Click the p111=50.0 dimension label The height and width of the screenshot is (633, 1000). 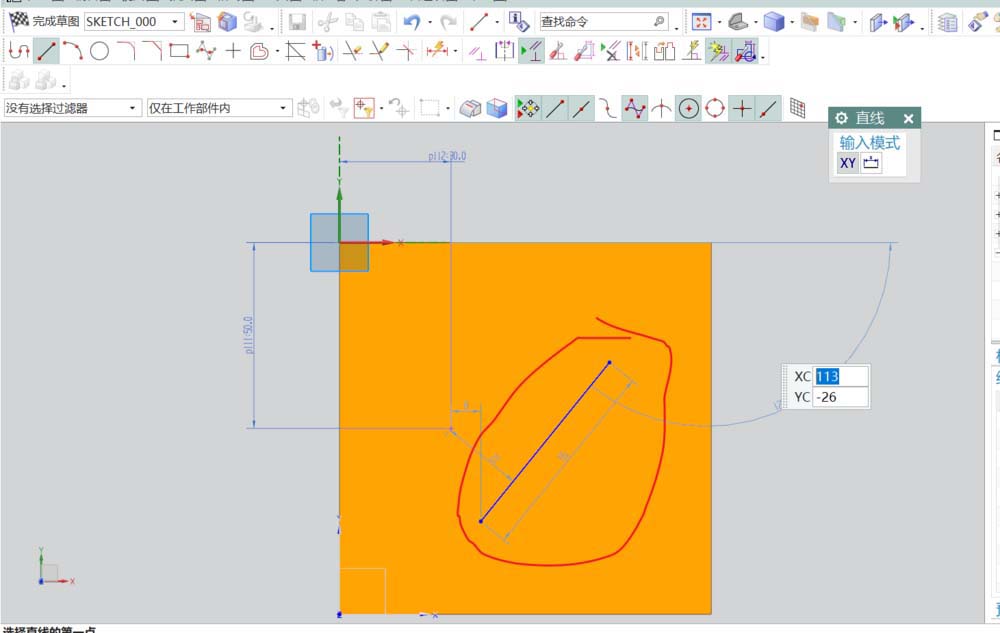[x=248, y=335]
